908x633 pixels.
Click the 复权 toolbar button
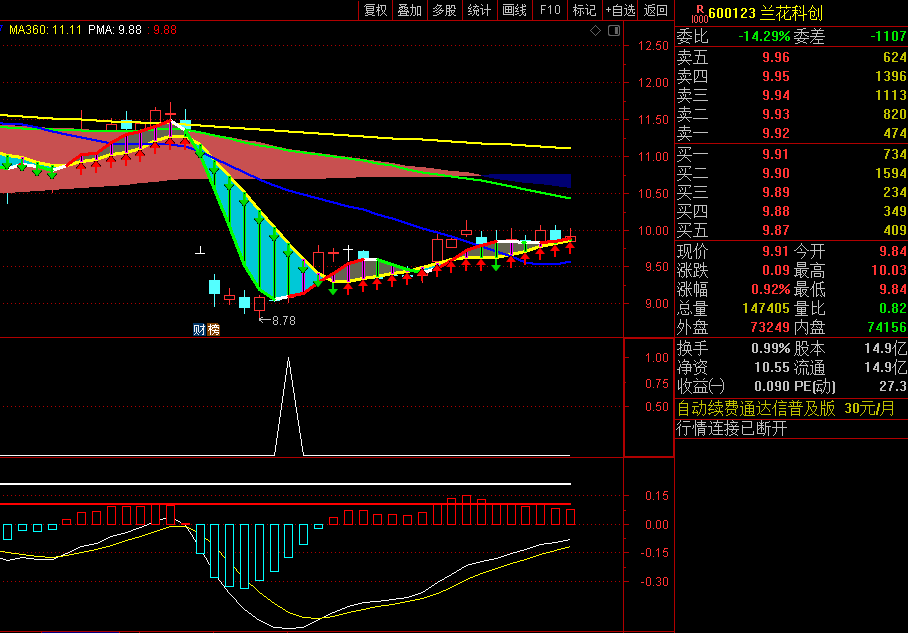375,10
